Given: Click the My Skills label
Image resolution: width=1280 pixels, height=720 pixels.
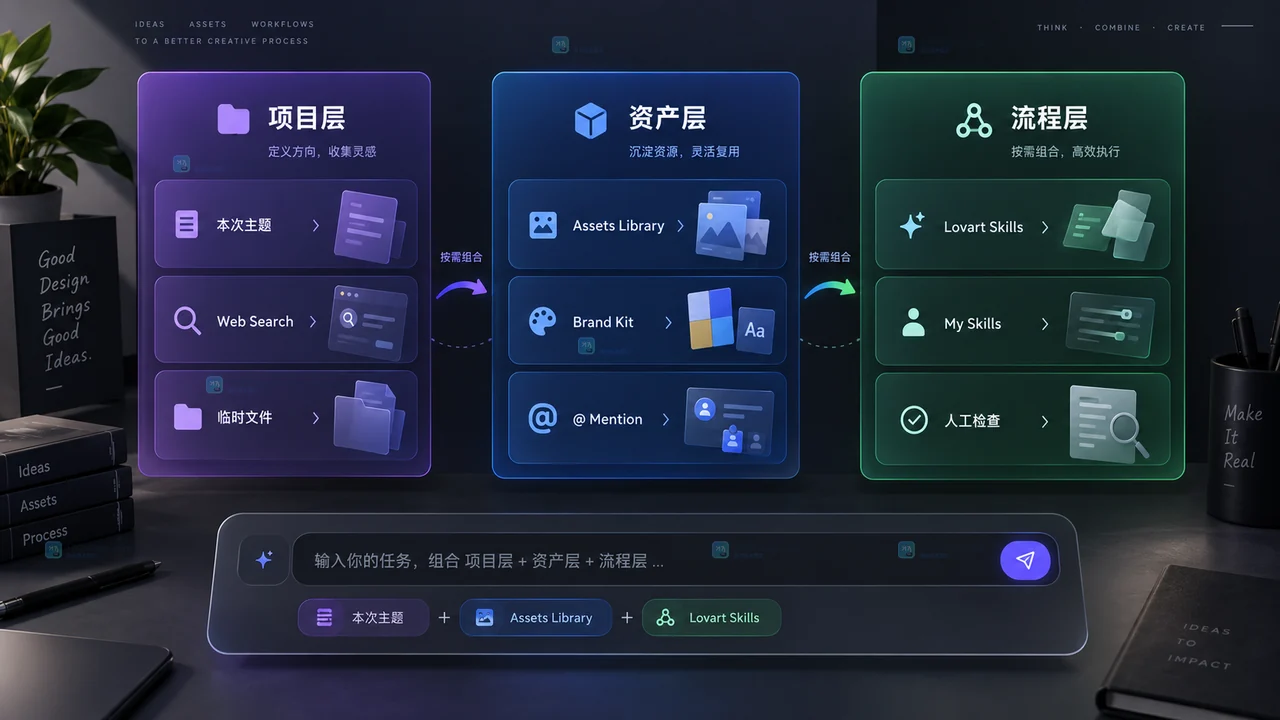Looking at the screenshot, I should click(972, 324).
